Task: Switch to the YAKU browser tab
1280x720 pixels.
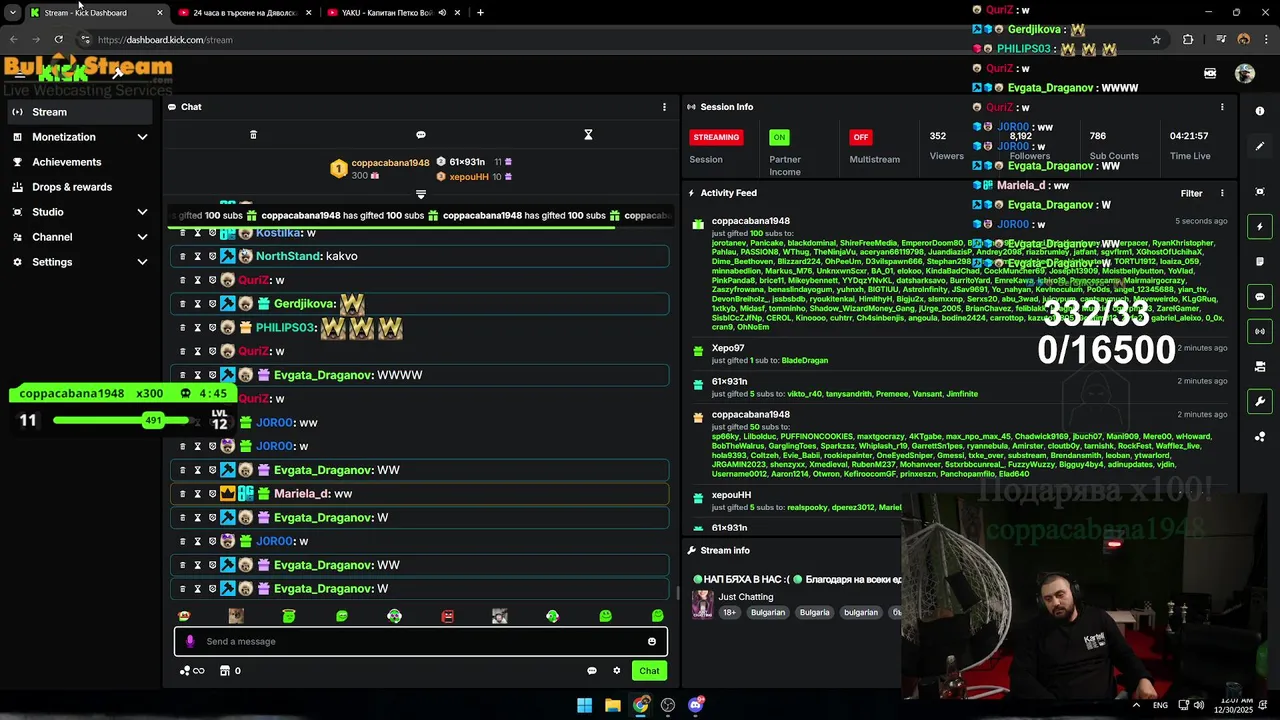Action: [393, 13]
